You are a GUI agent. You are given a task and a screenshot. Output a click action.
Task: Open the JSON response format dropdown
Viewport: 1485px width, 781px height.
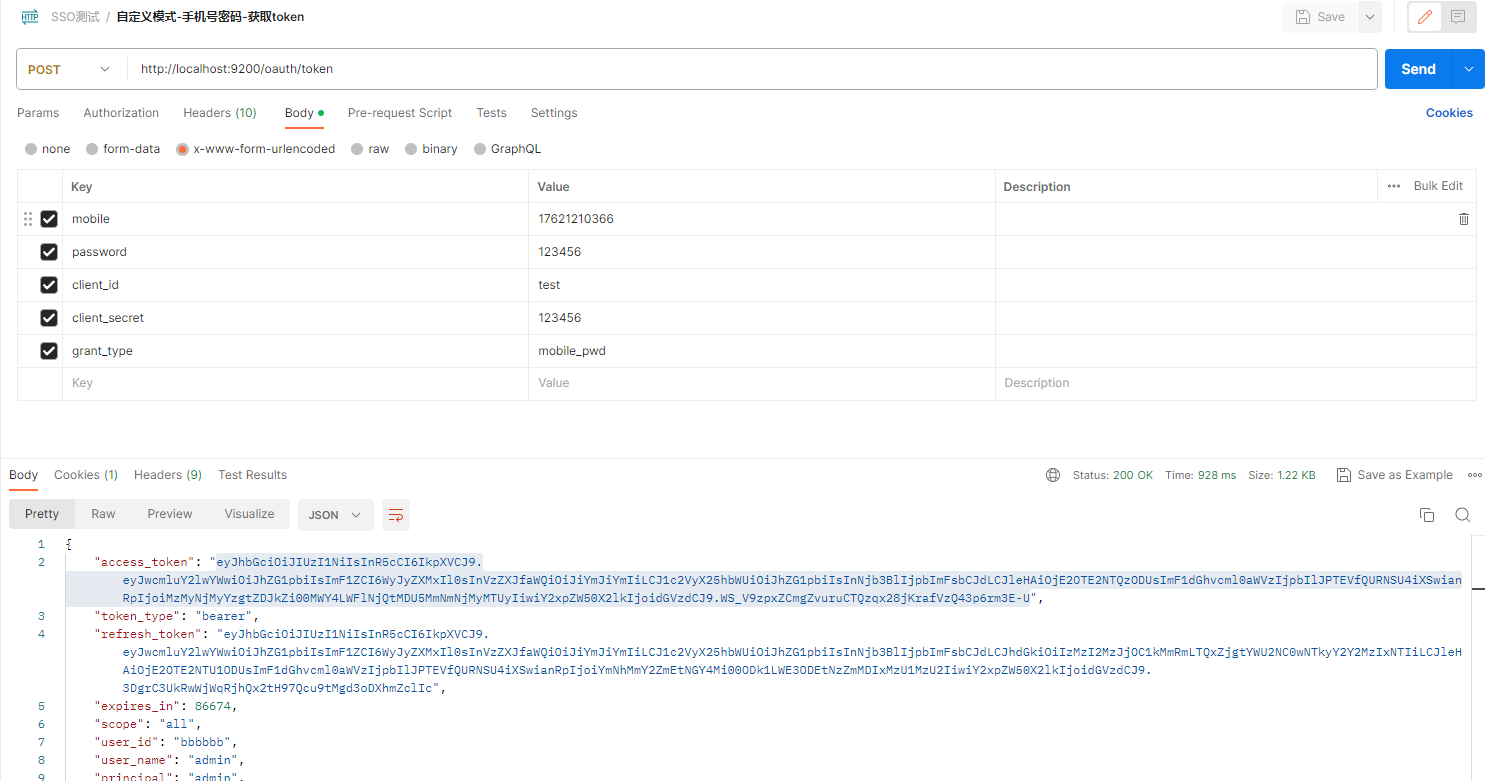coord(335,515)
